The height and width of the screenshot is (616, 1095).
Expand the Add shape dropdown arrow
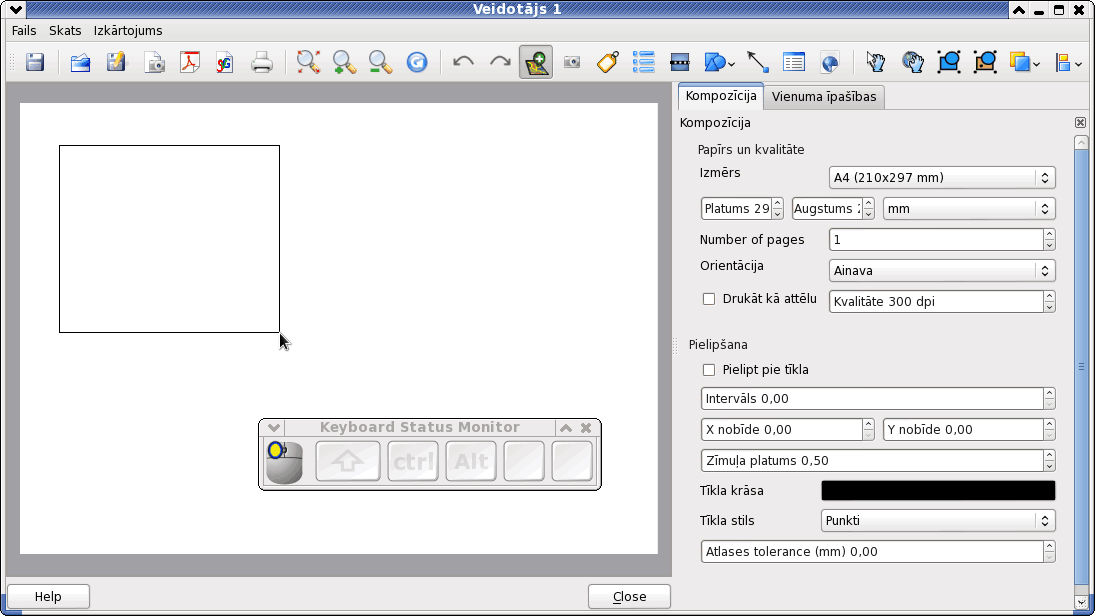pyautogui.click(x=731, y=64)
